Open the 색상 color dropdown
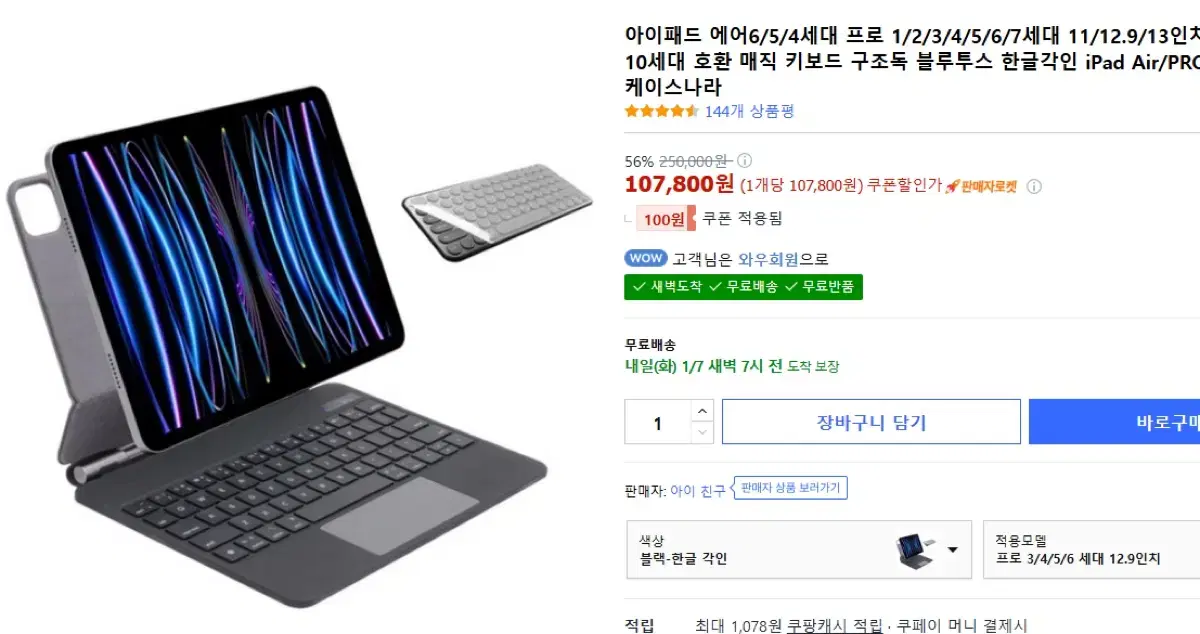The width and height of the screenshot is (1200, 634). click(799, 549)
